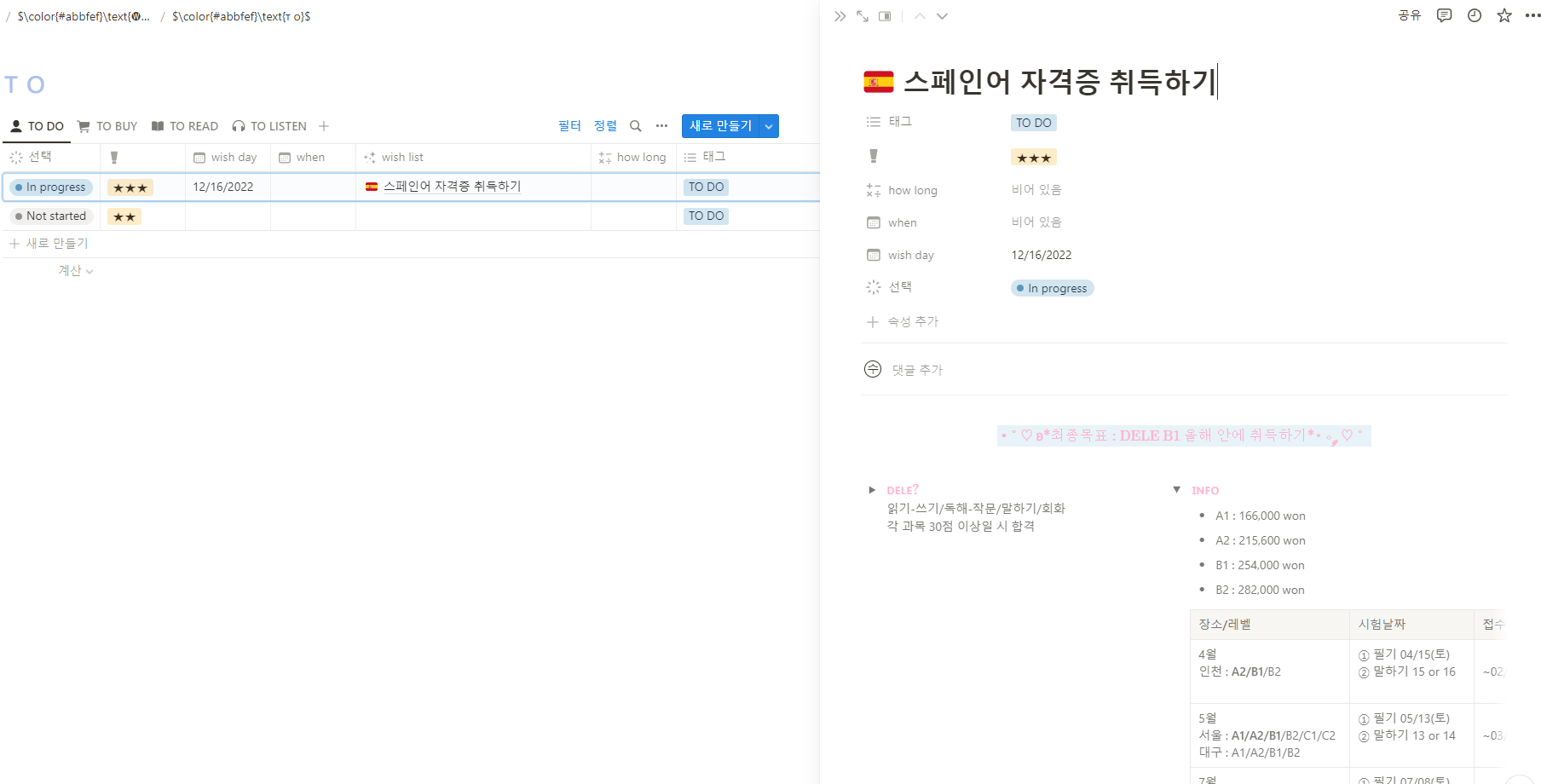Open 선택 column header in table
The height and width of the screenshot is (784, 1541).
(x=51, y=158)
